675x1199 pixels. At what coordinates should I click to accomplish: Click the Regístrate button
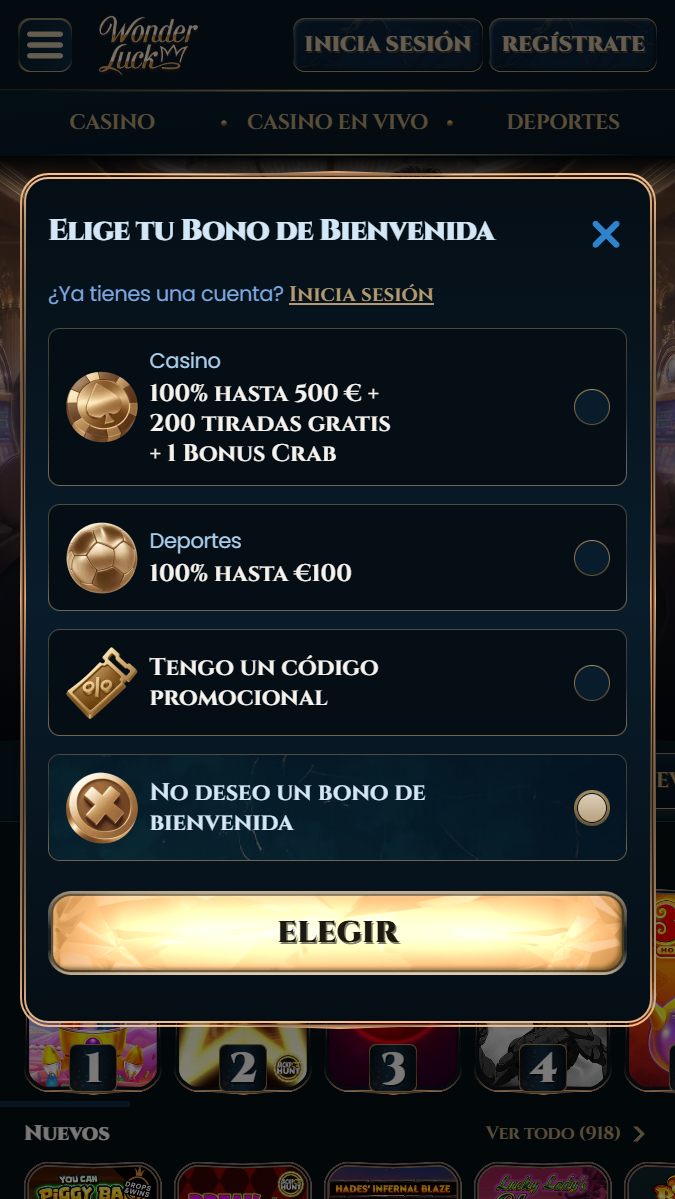click(573, 45)
